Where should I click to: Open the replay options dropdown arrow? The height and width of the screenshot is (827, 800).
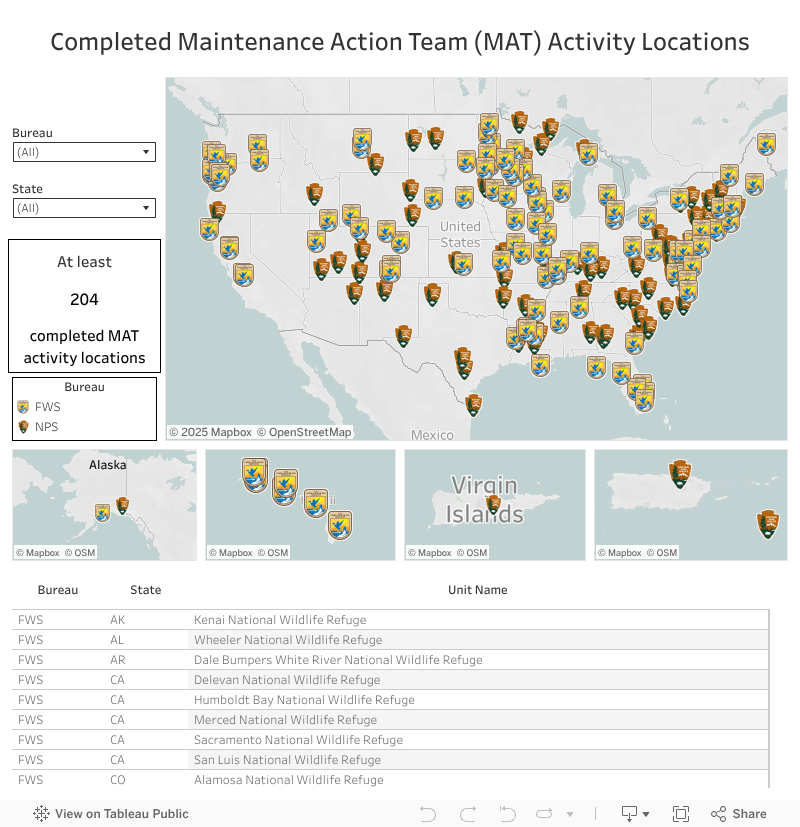tap(570, 814)
